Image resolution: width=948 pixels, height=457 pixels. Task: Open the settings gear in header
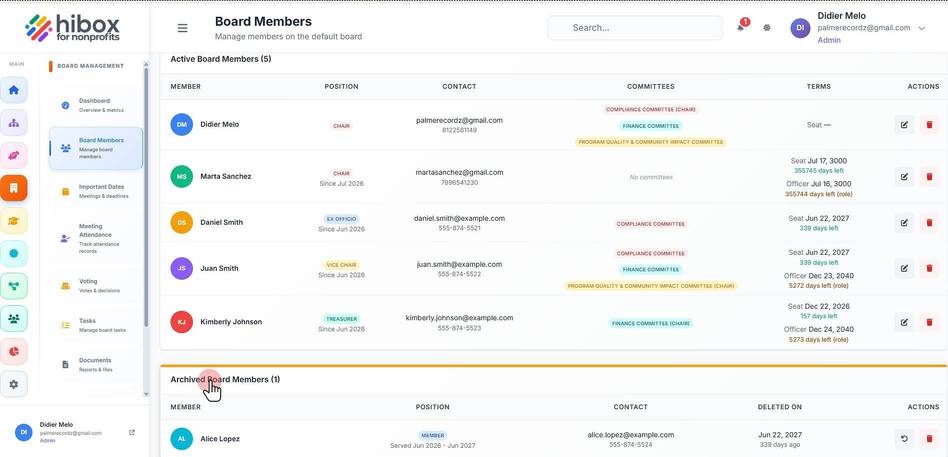(767, 28)
